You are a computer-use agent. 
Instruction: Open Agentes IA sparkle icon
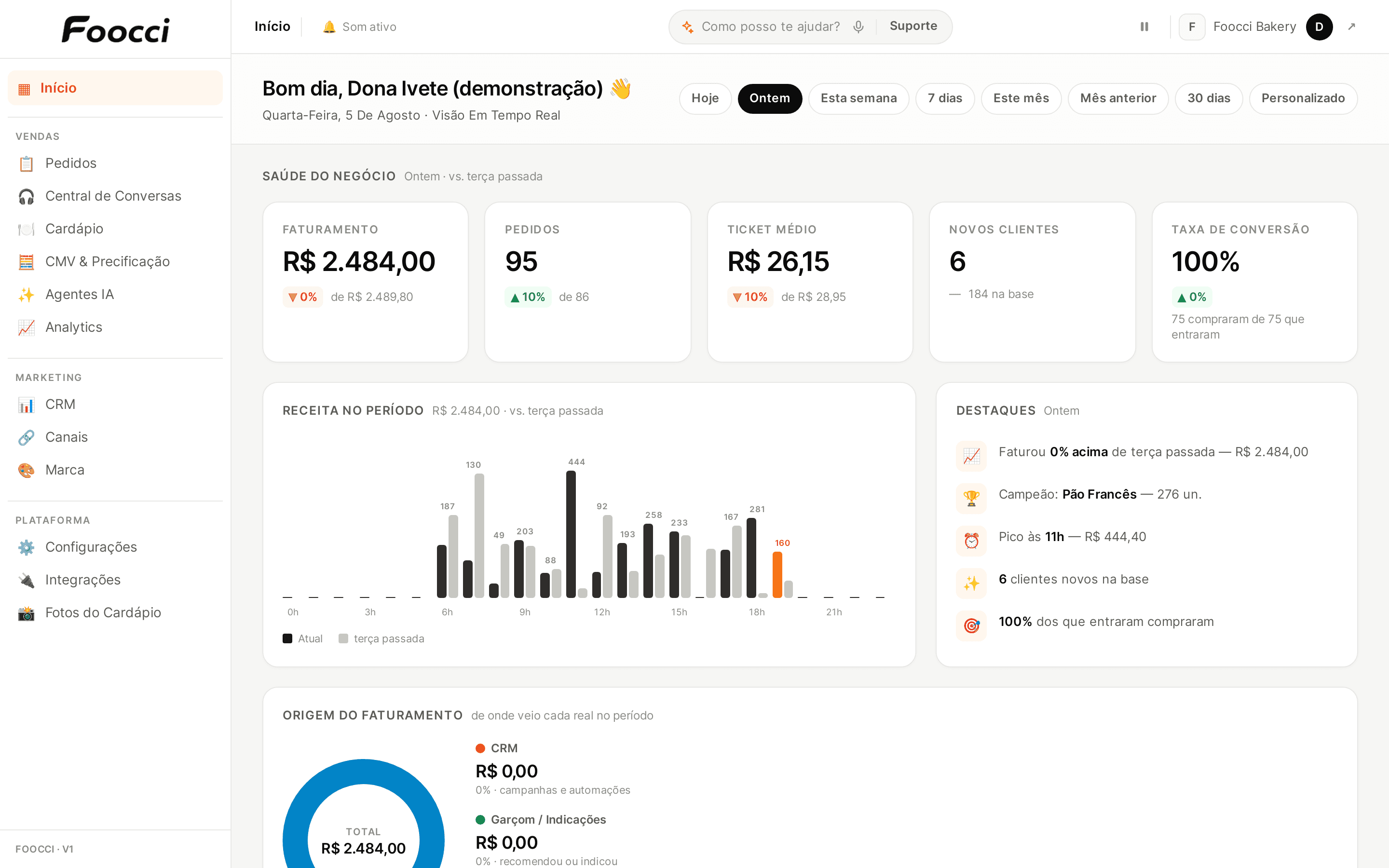click(26, 295)
